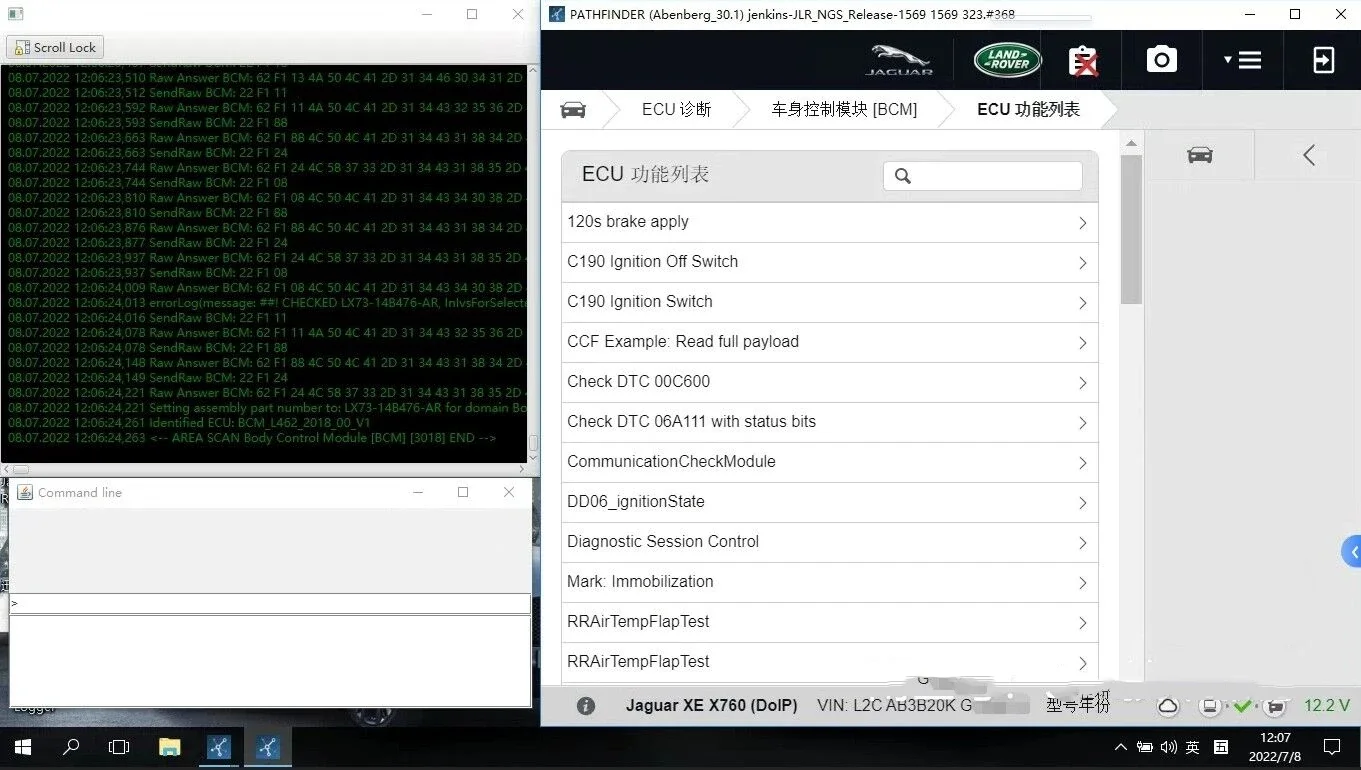This screenshot has width=1361, height=770.
Task: Open Task View on taskbar
Action: coord(119,747)
